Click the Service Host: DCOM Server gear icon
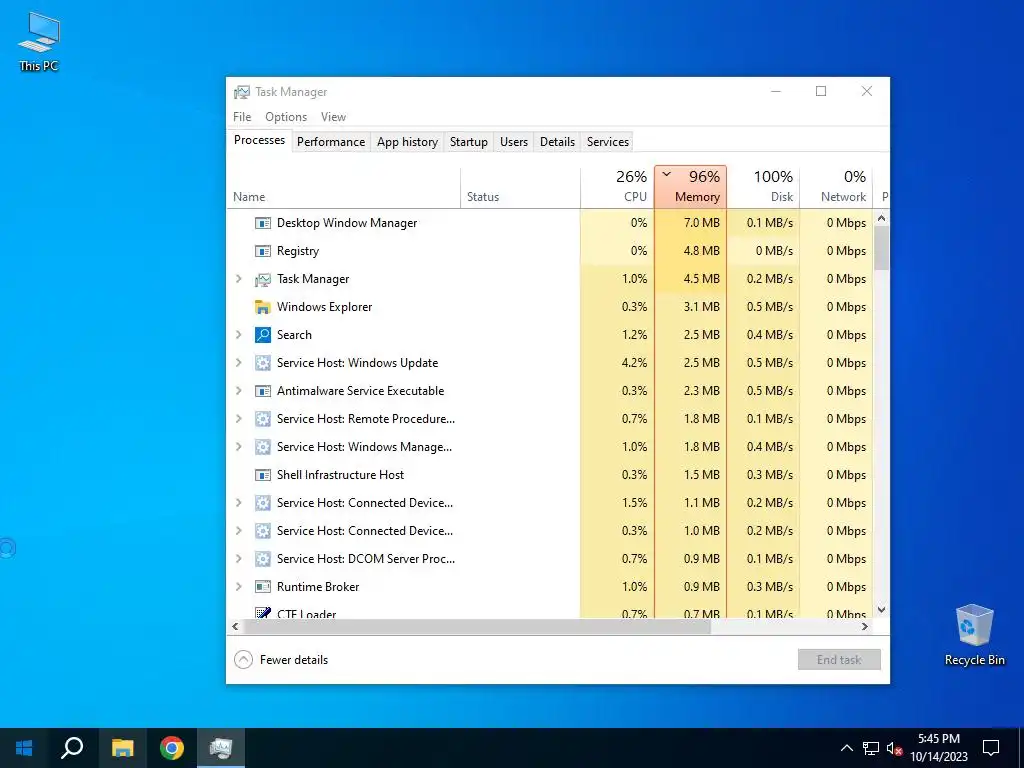 coord(263,559)
